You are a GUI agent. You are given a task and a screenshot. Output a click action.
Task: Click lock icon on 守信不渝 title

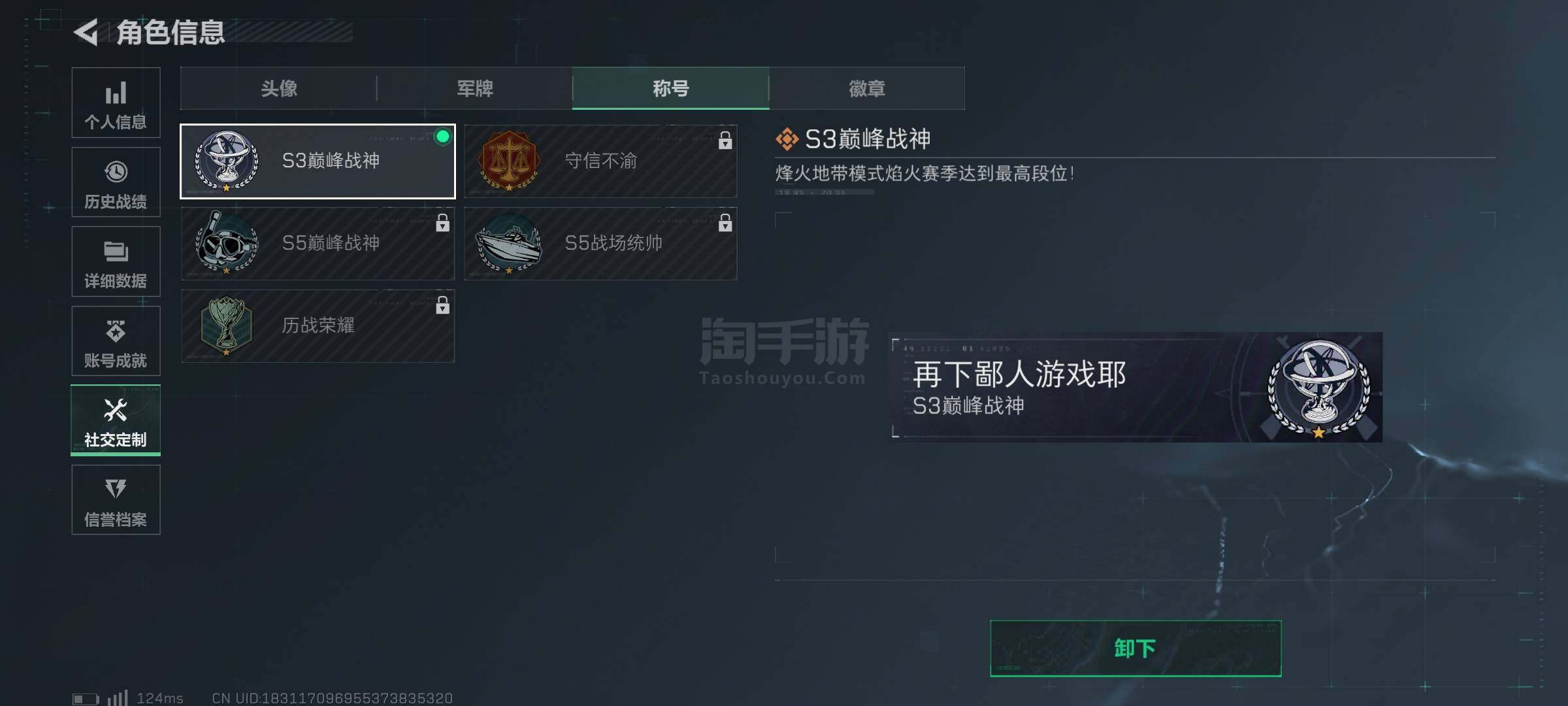pos(725,140)
